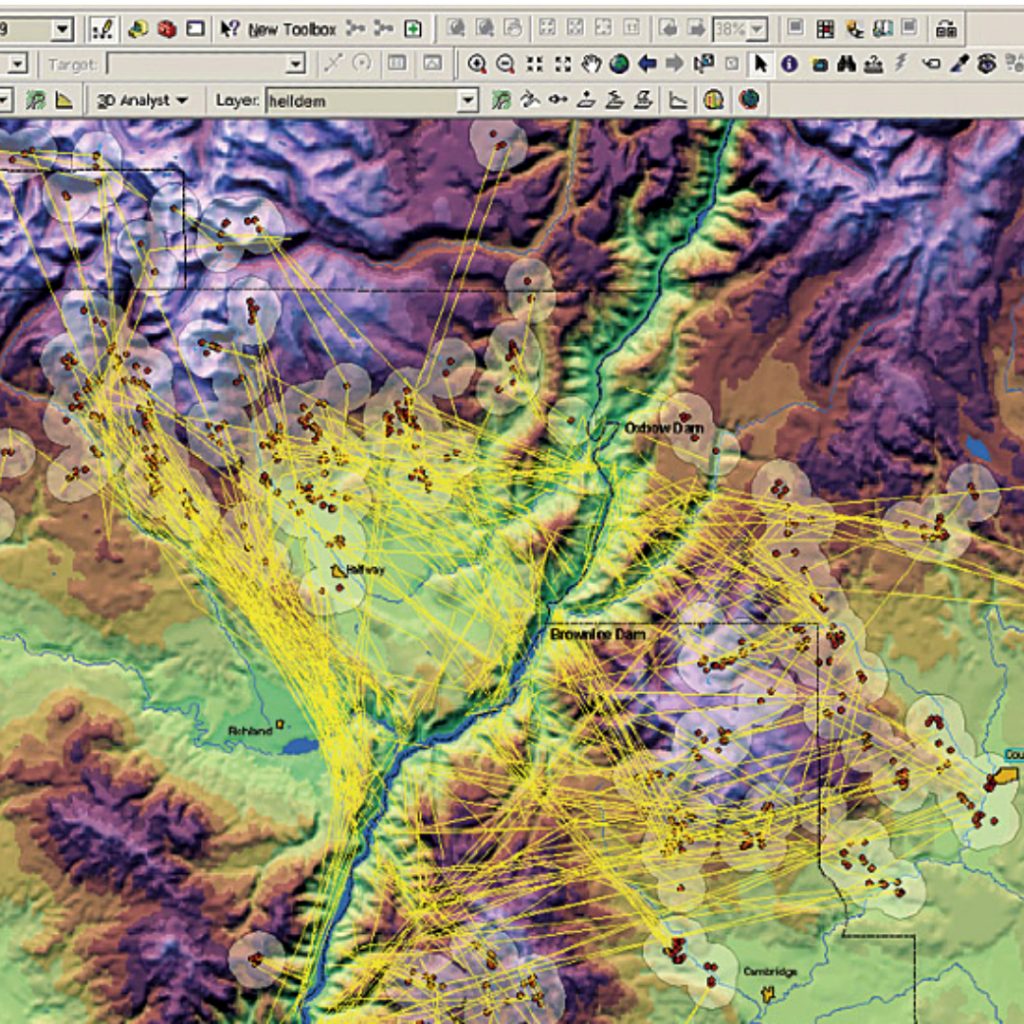This screenshot has width=1024, height=1024.
Task: Click the New Toolbox button
Action: (291, 29)
